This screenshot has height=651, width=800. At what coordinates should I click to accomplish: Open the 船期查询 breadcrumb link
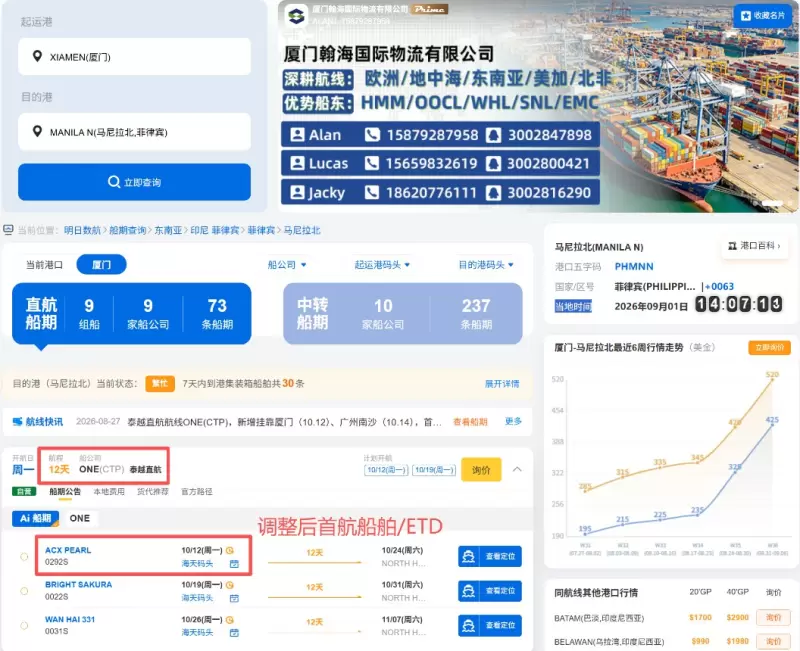[128, 230]
